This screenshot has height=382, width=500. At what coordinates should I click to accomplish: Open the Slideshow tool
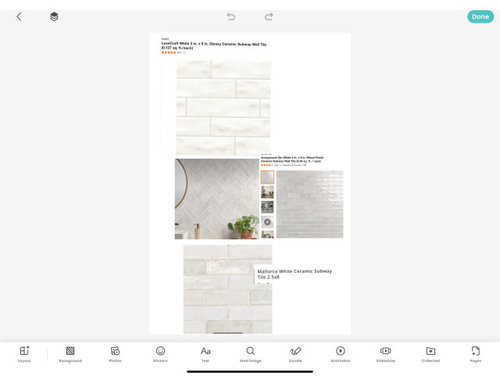[x=386, y=354]
